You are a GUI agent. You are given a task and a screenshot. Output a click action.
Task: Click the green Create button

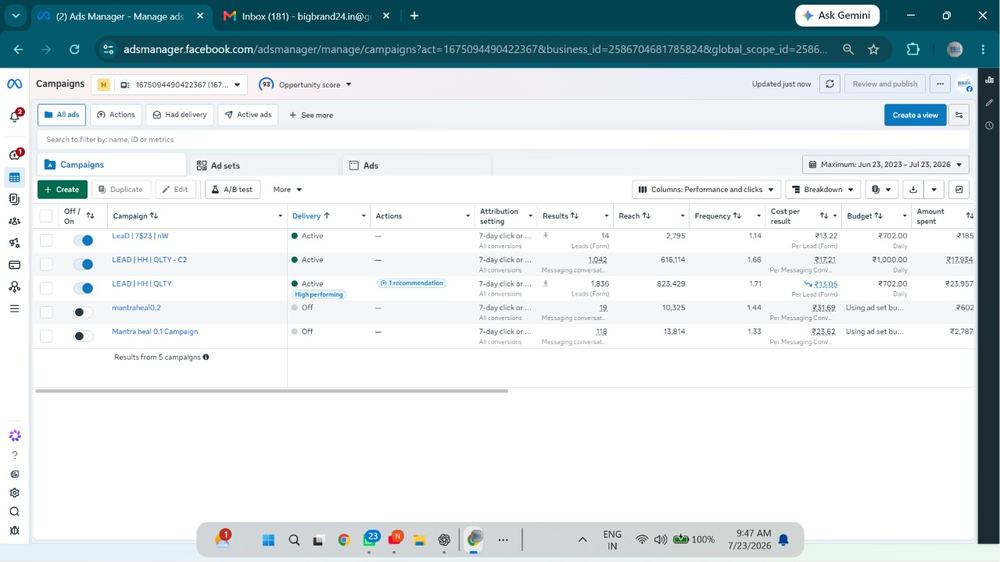click(62, 189)
